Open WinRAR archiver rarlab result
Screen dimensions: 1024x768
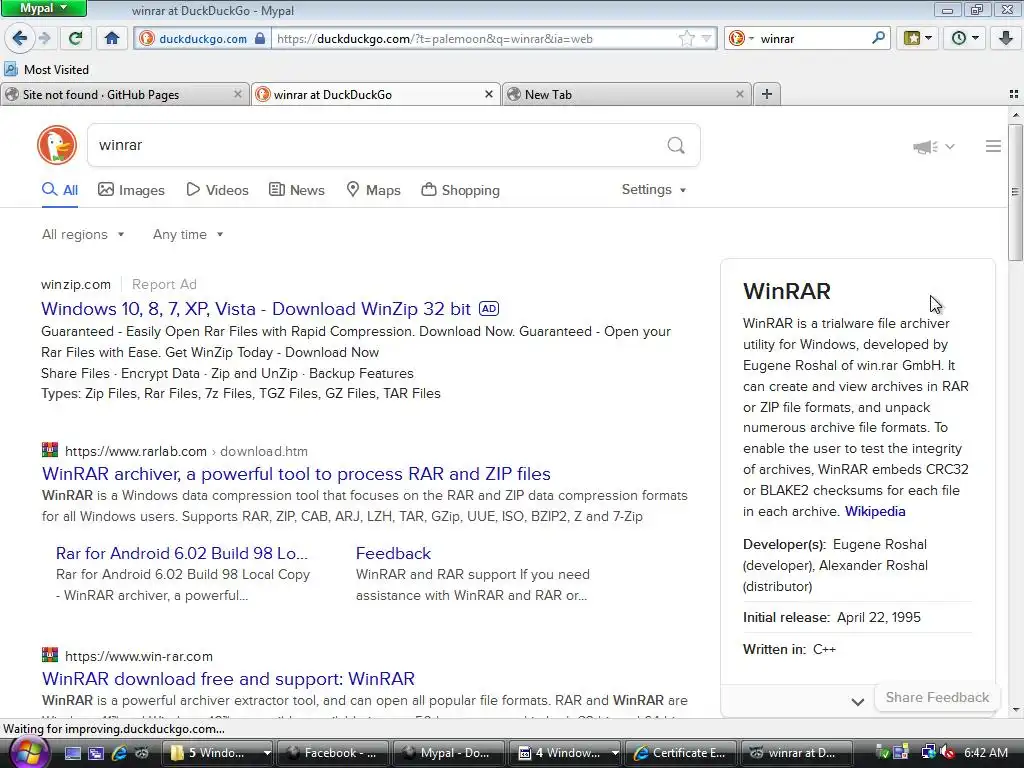click(296, 473)
